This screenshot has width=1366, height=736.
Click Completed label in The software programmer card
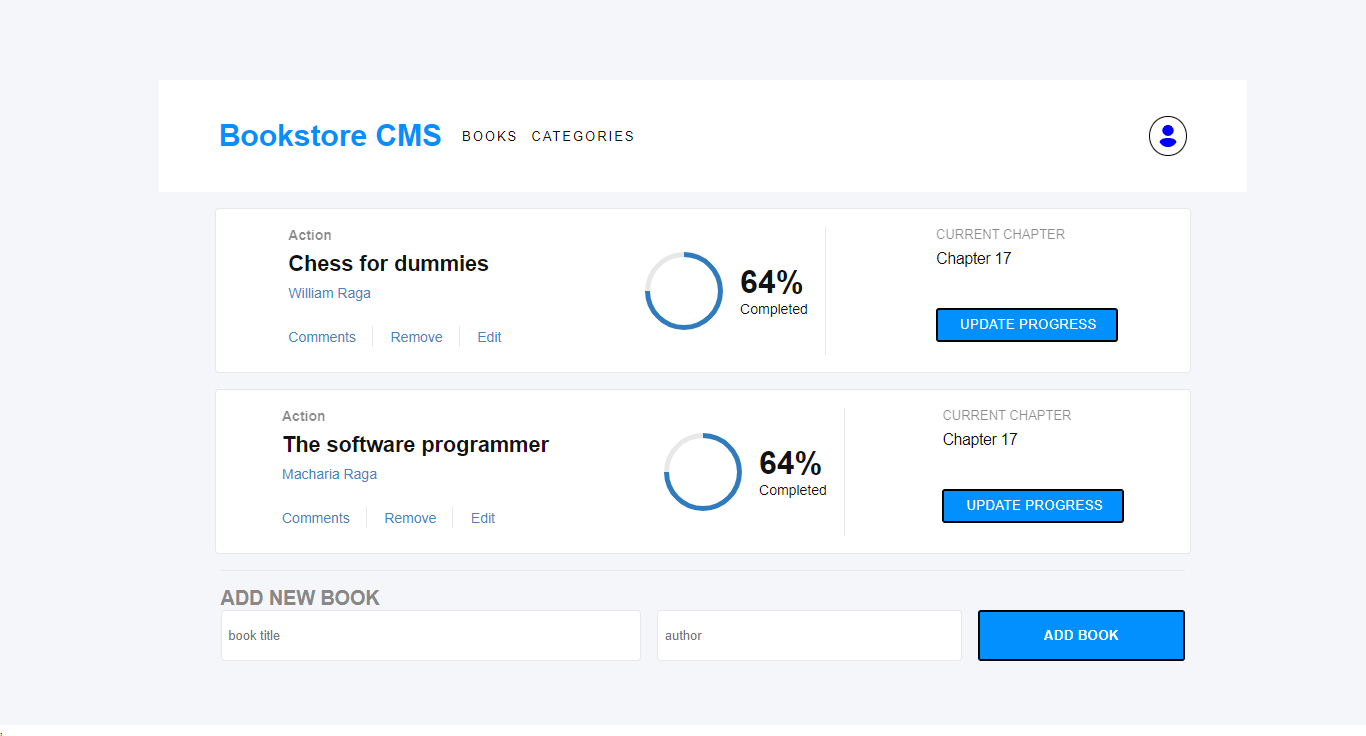pyautogui.click(x=792, y=490)
